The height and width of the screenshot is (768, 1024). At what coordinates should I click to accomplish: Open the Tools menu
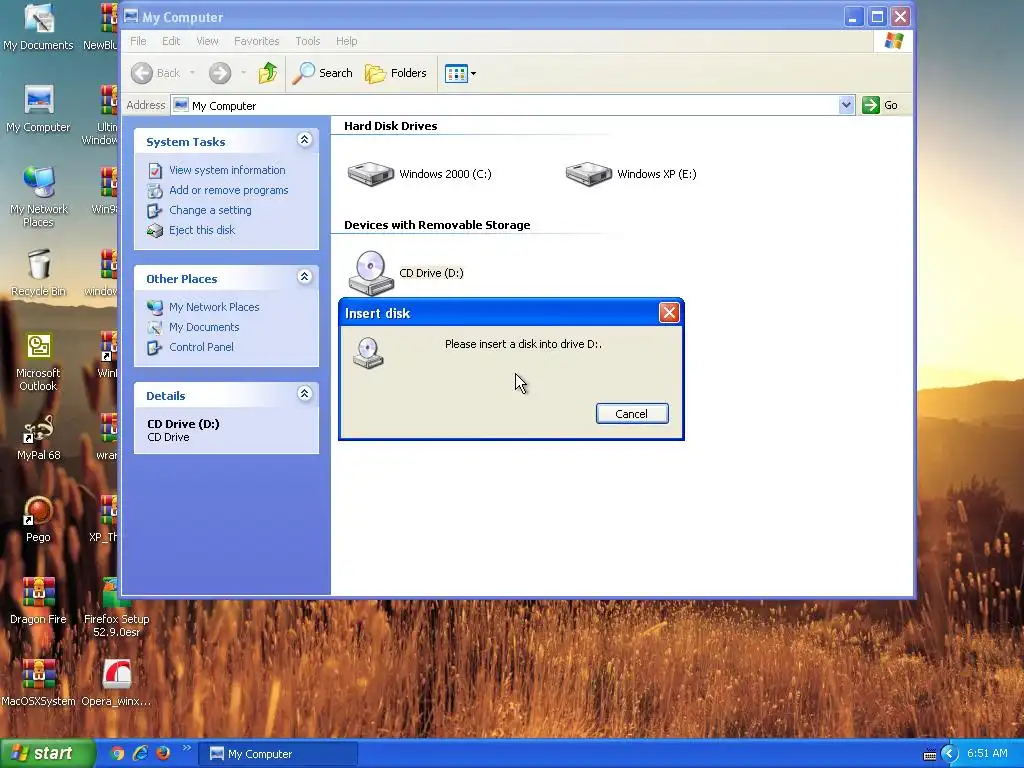pyautogui.click(x=308, y=41)
